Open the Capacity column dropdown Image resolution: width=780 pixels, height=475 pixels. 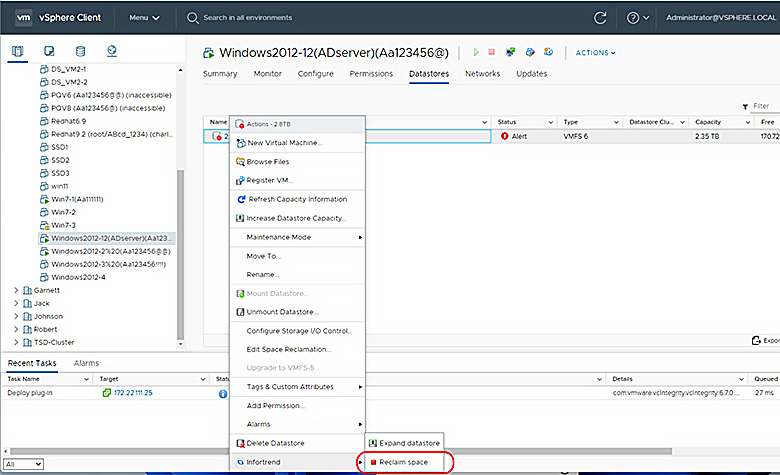[748, 122]
